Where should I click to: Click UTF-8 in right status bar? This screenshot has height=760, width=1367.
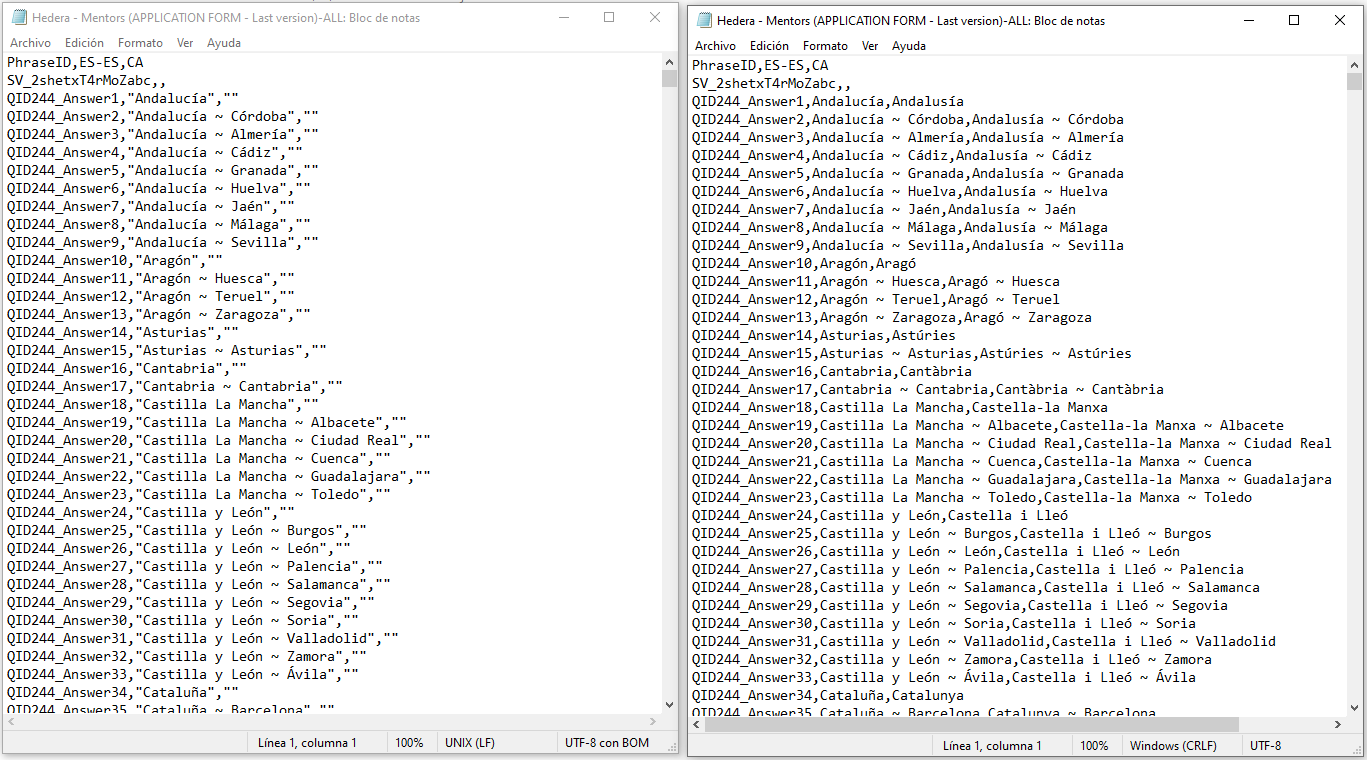(x=1265, y=746)
